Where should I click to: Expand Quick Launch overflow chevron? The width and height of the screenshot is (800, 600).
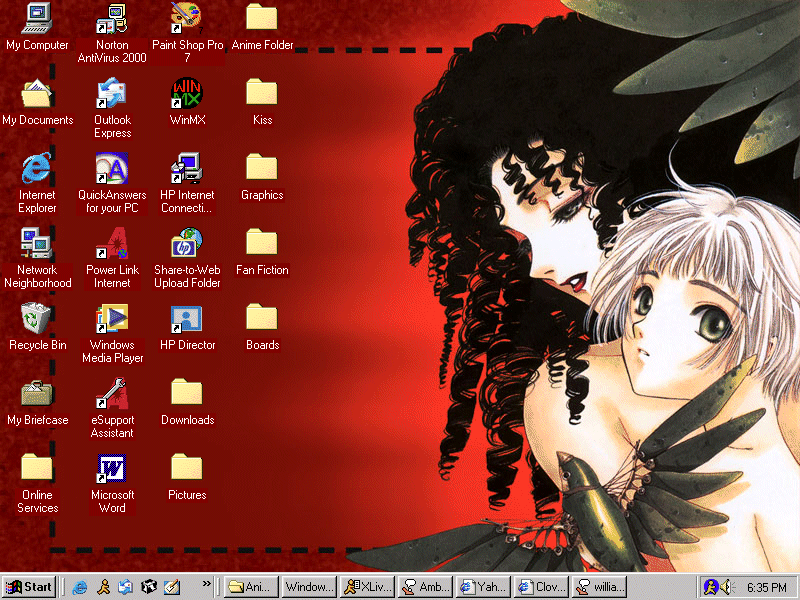206,583
